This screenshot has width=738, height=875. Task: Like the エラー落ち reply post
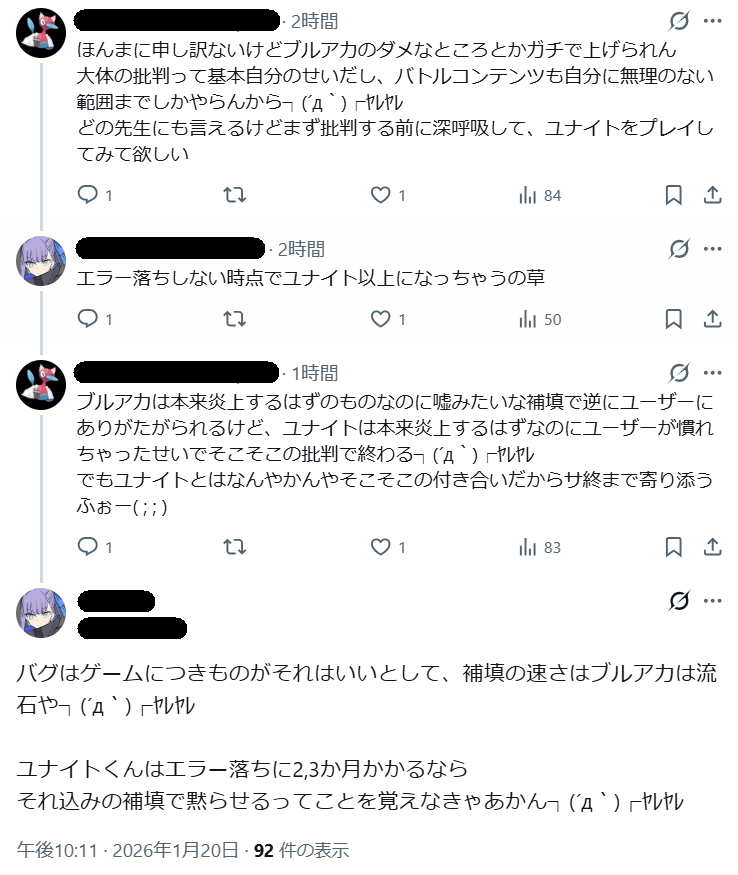pyautogui.click(x=381, y=319)
